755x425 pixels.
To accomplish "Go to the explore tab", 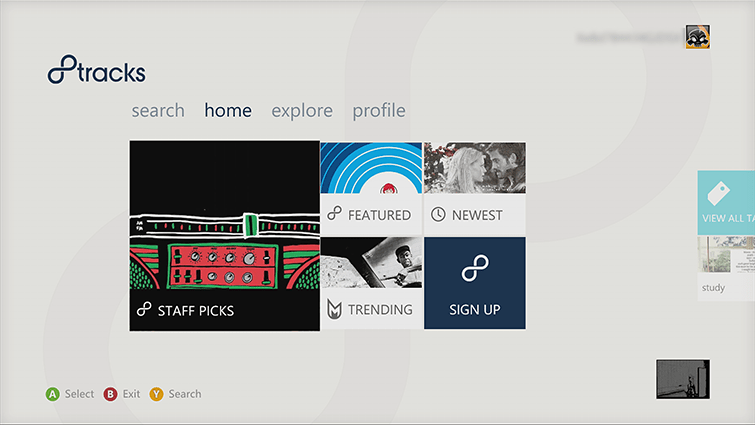I will pos(302,110).
